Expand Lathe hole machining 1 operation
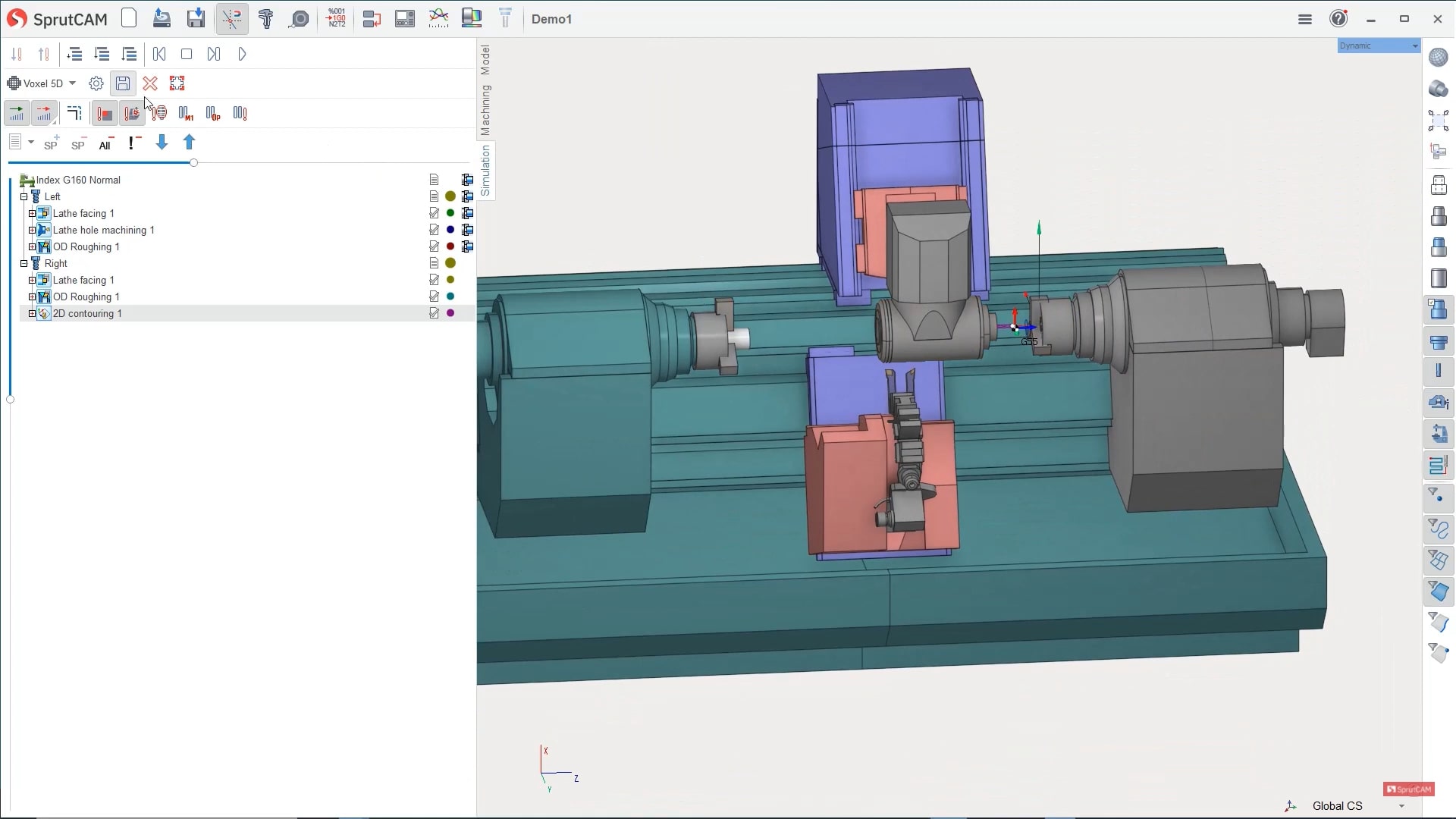Image resolution: width=1456 pixels, height=819 pixels. coord(32,230)
